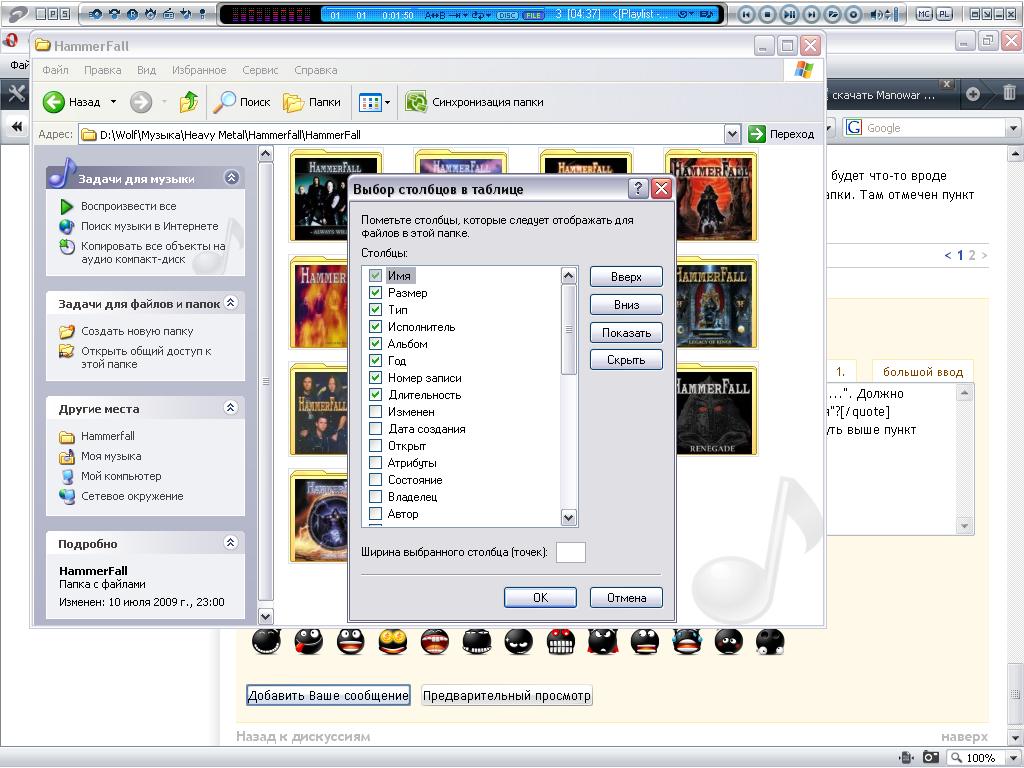This screenshot has height=768, width=1024.
Task: Click the stop button in player bar
Action: click(x=767, y=14)
